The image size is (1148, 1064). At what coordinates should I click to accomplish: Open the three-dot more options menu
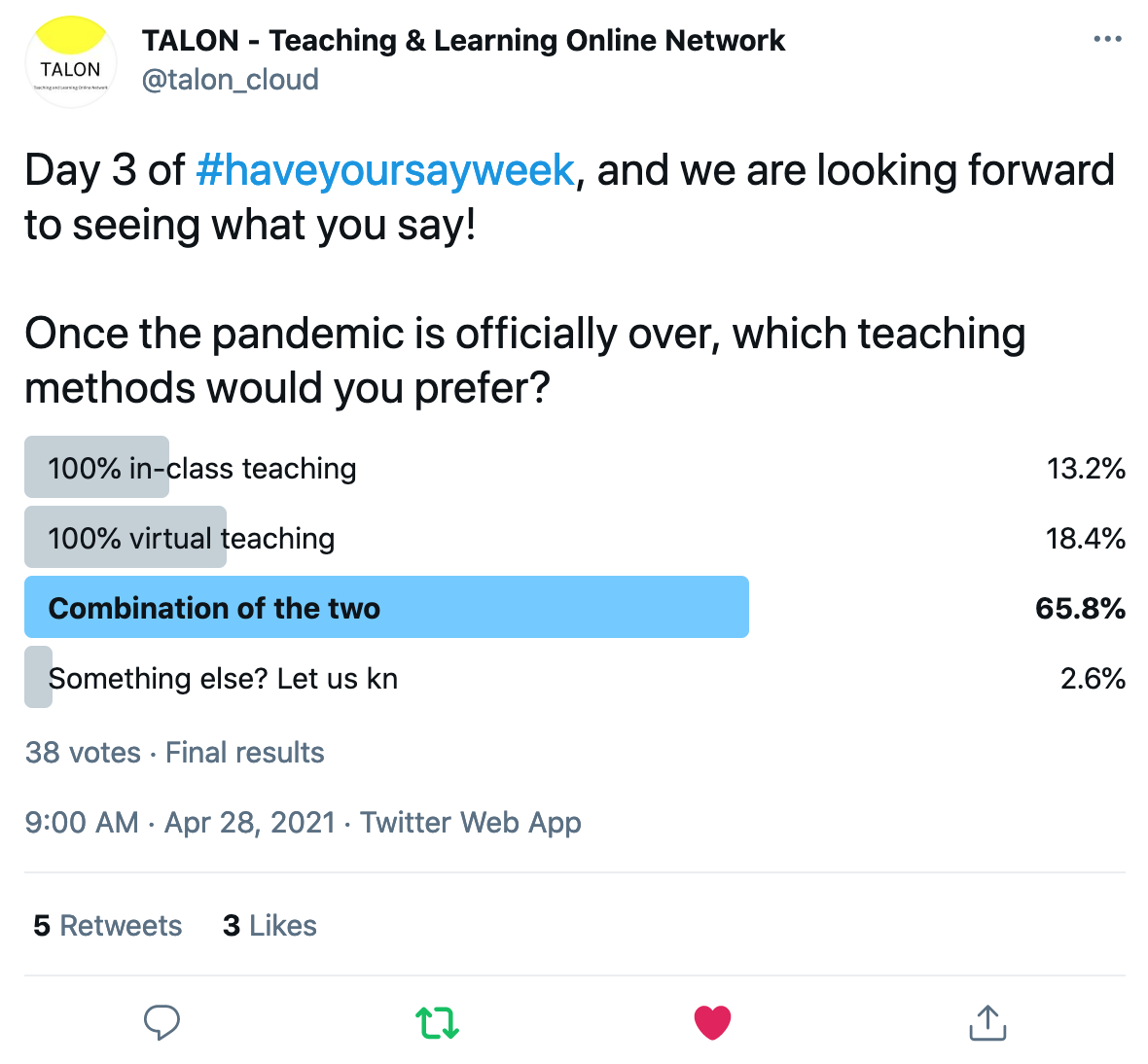(x=1107, y=39)
